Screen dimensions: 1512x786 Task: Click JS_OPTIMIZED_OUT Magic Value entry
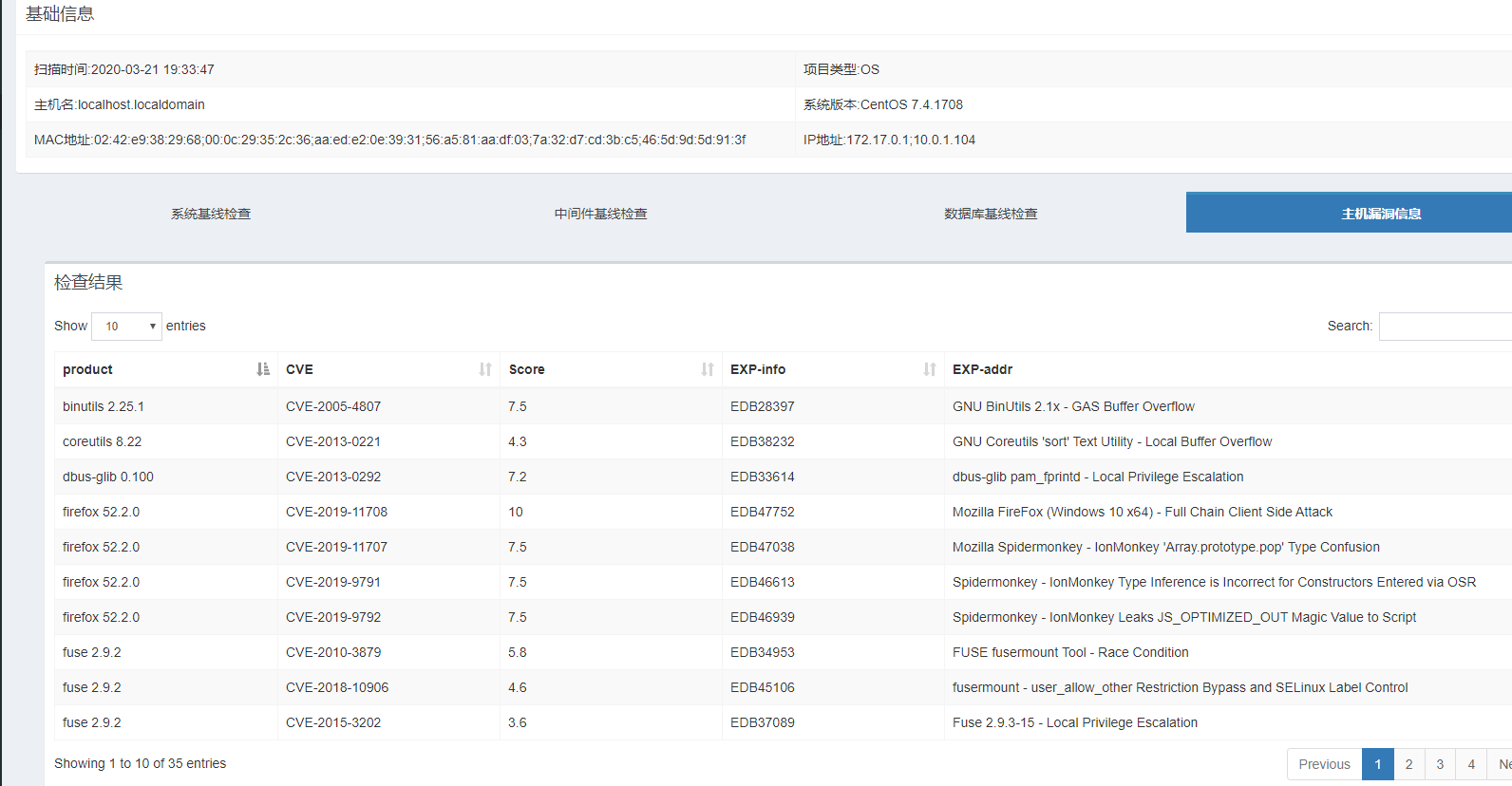1184,617
